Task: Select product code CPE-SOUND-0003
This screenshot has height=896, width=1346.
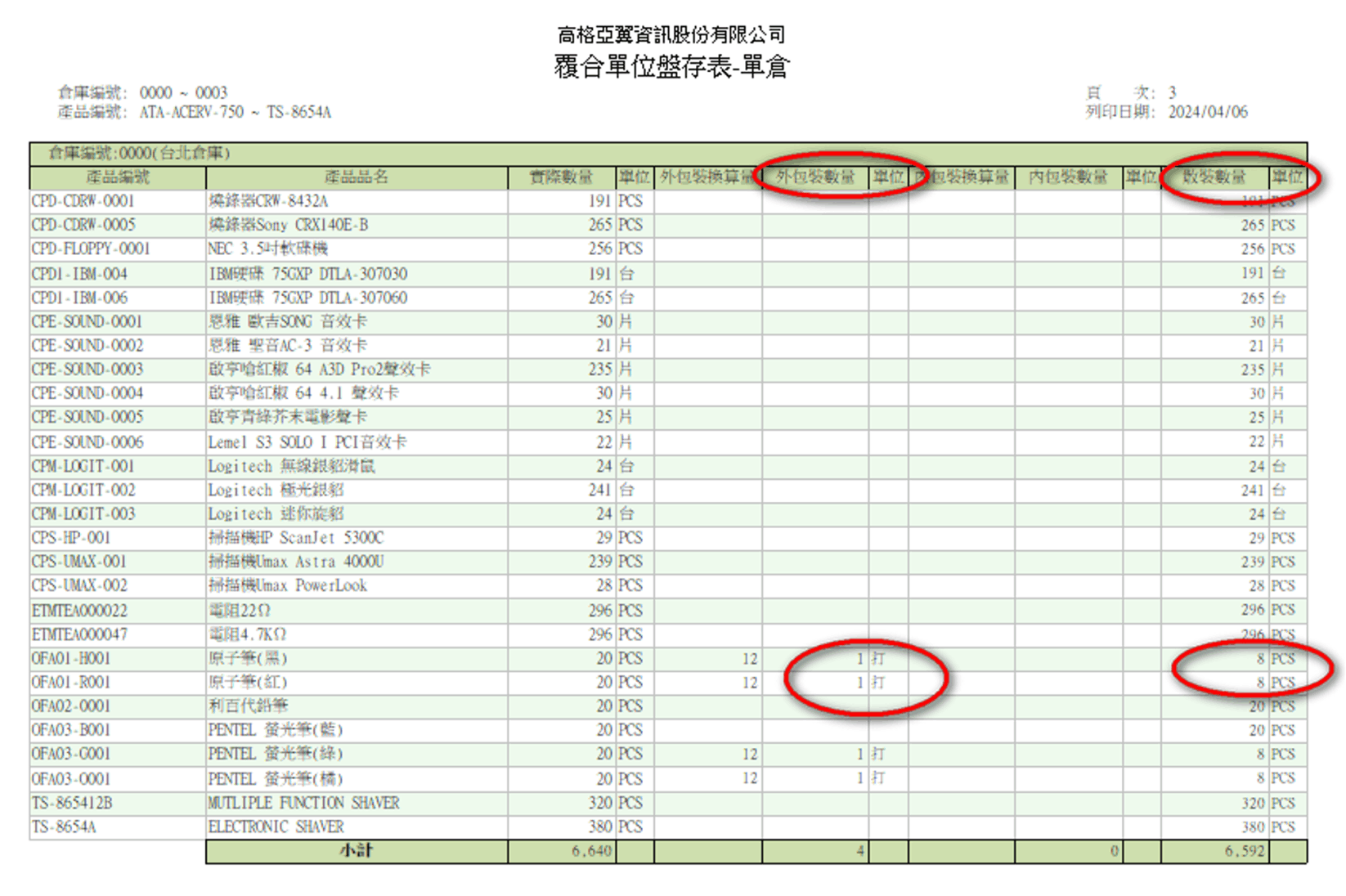Action: tap(87, 370)
